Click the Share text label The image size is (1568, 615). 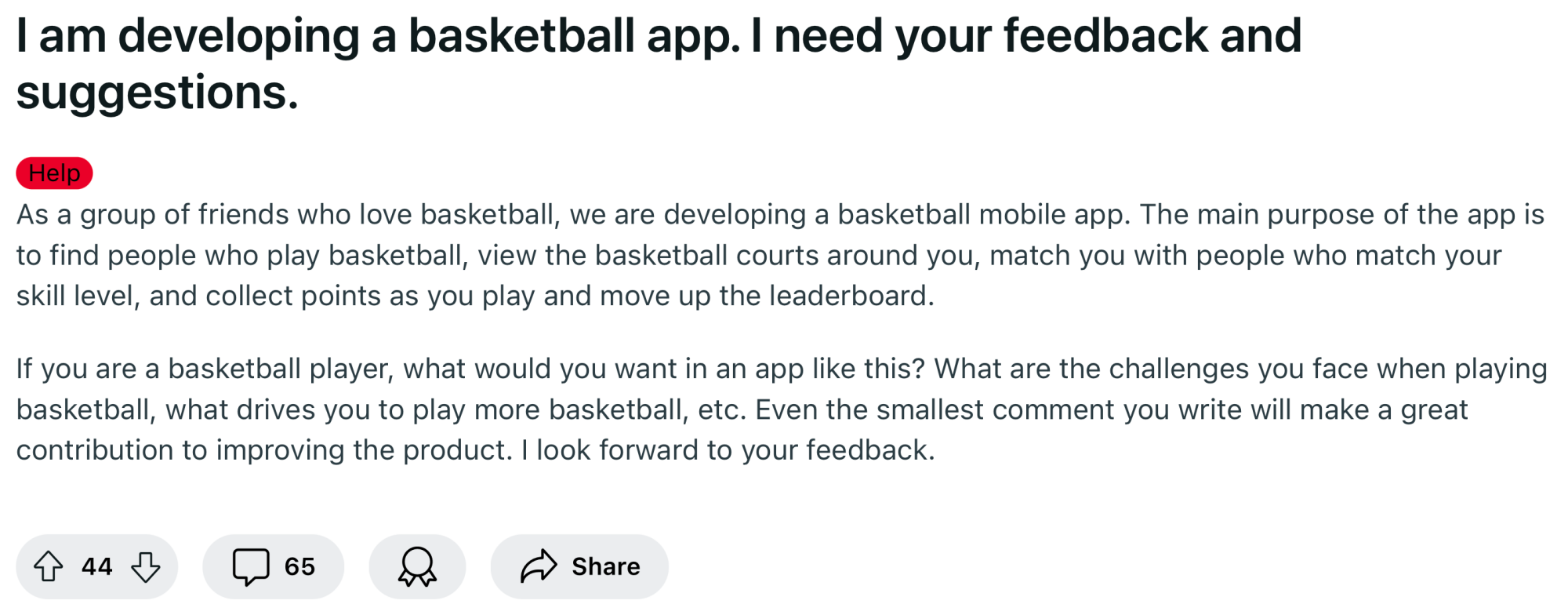pyautogui.click(x=605, y=566)
